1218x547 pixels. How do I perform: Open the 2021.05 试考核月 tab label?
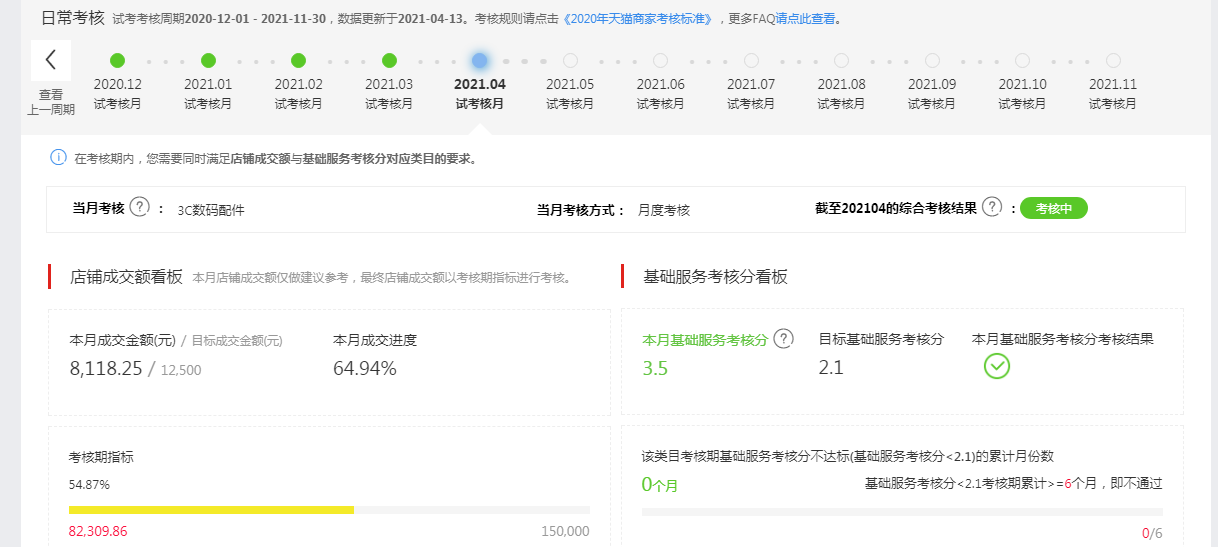click(x=570, y=94)
